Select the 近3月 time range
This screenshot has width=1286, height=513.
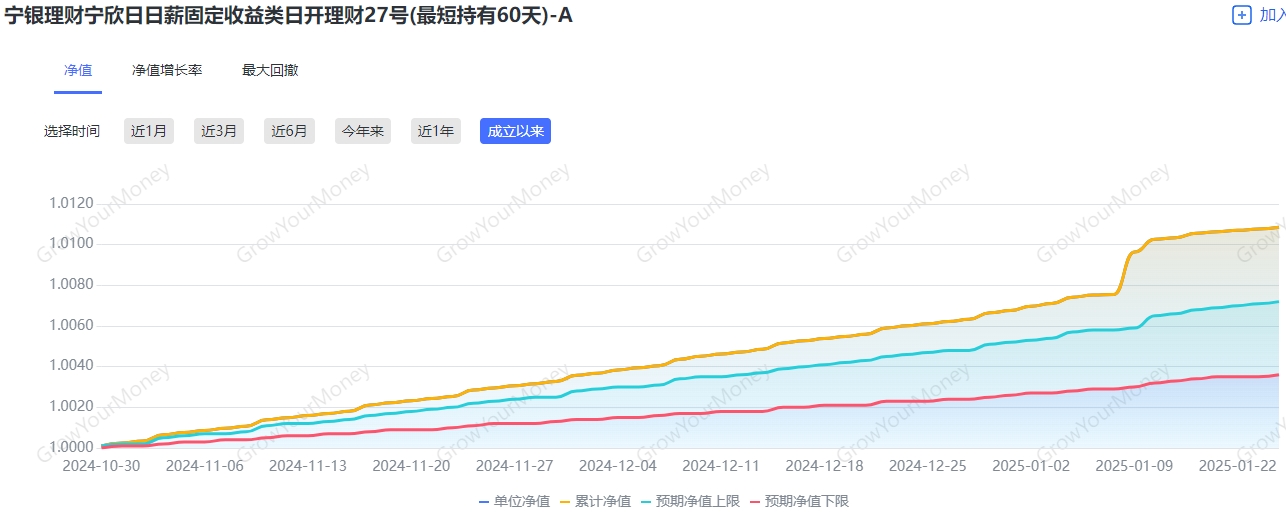point(219,131)
